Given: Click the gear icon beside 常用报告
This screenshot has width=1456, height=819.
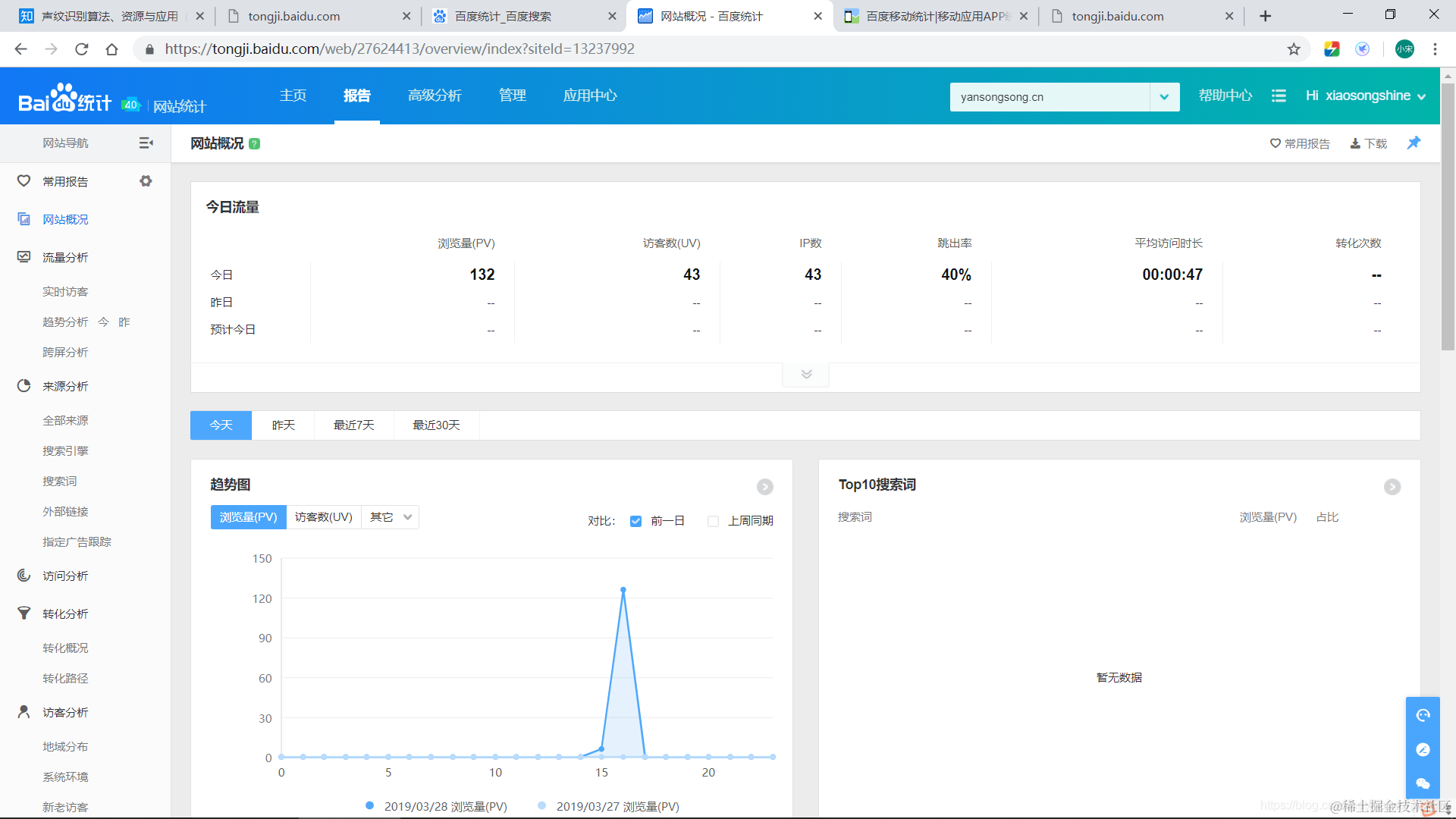Looking at the screenshot, I should pyautogui.click(x=146, y=181).
